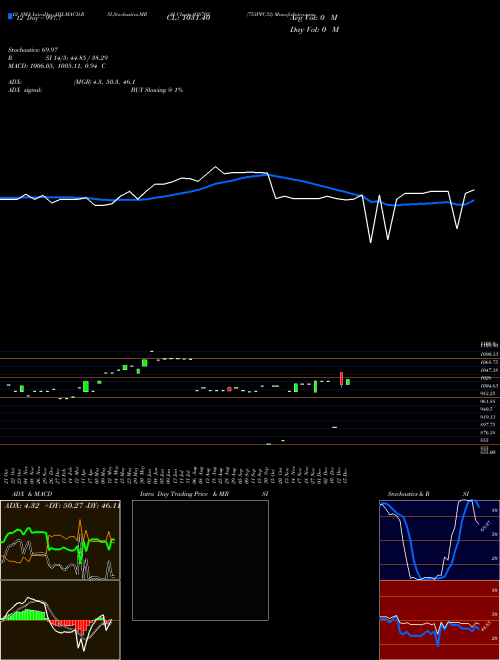Click the 961.88 price axis label
This screenshot has width=500, height=660.
coord(489,401)
